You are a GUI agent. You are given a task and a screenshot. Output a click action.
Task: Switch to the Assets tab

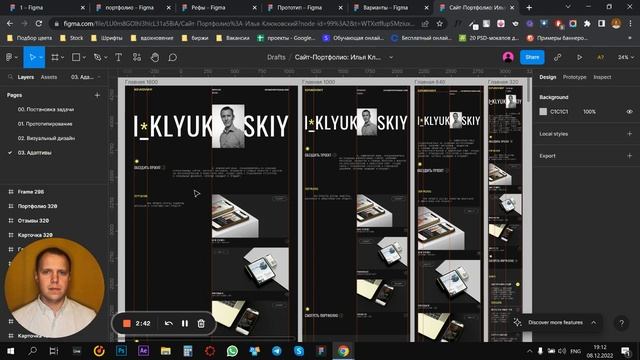point(49,77)
